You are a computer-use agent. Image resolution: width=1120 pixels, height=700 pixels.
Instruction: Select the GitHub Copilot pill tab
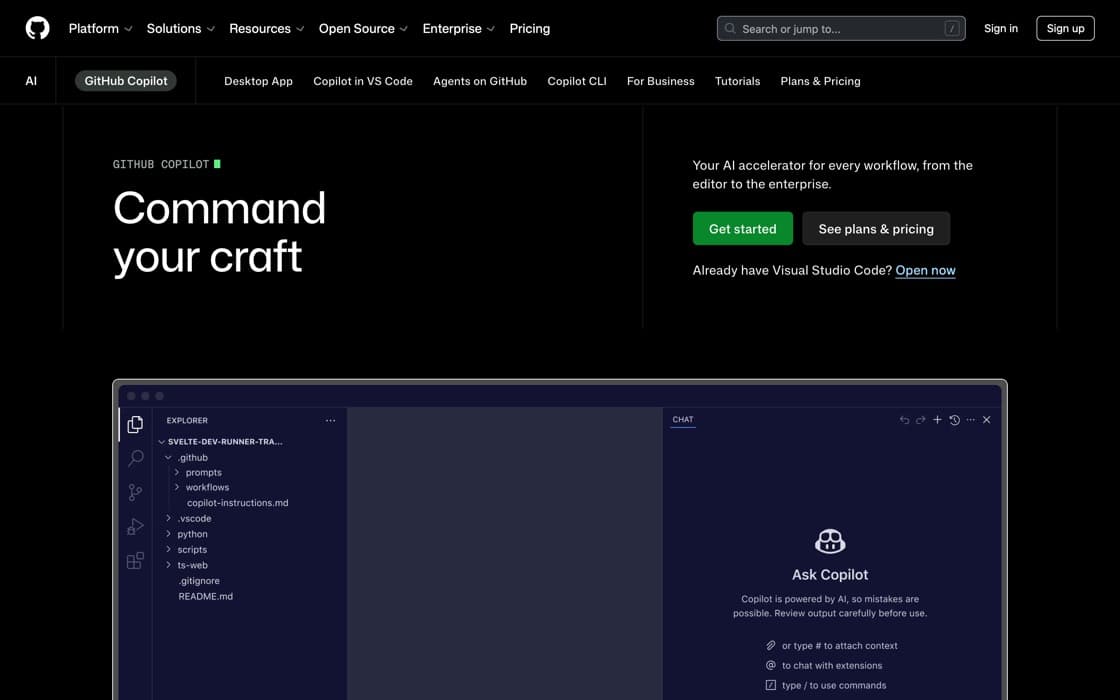126,81
